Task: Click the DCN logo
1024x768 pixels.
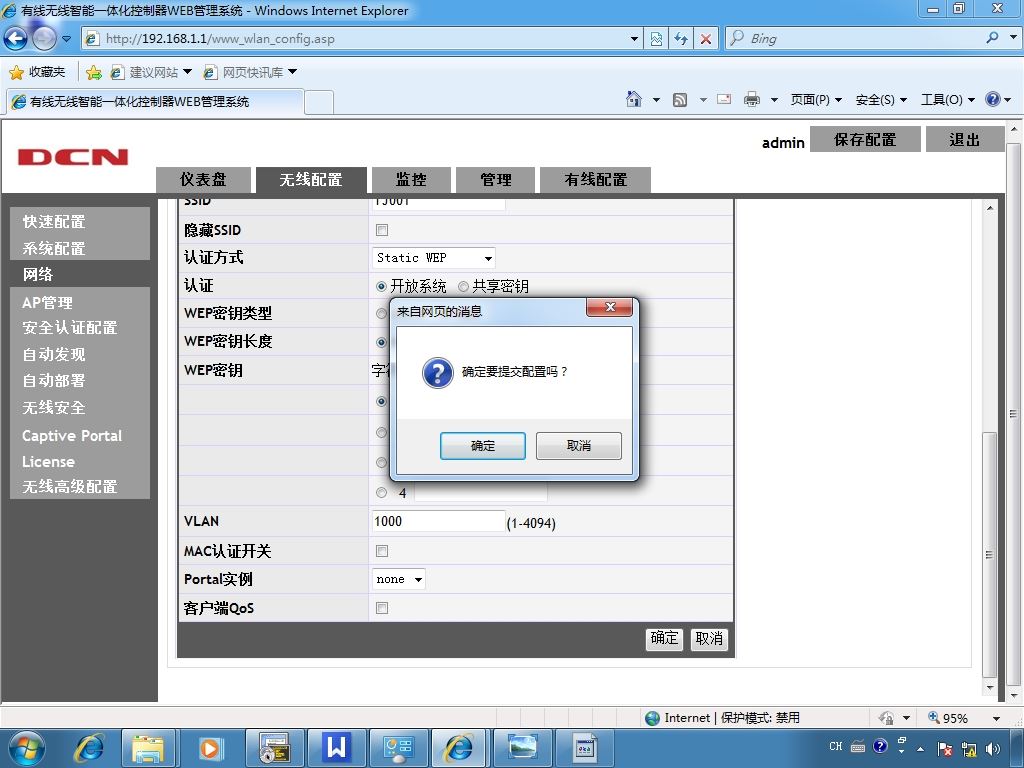Action: point(72,157)
